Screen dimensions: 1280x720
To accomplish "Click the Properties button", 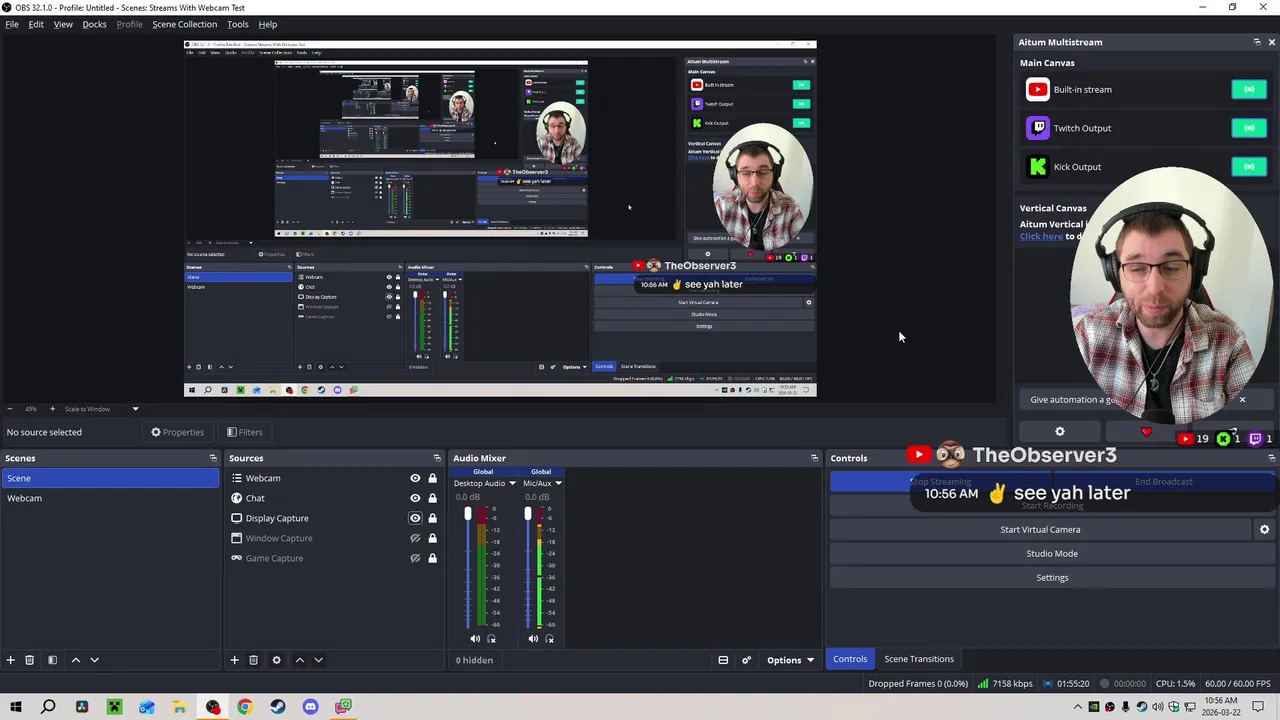I will pyautogui.click(x=177, y=432).
